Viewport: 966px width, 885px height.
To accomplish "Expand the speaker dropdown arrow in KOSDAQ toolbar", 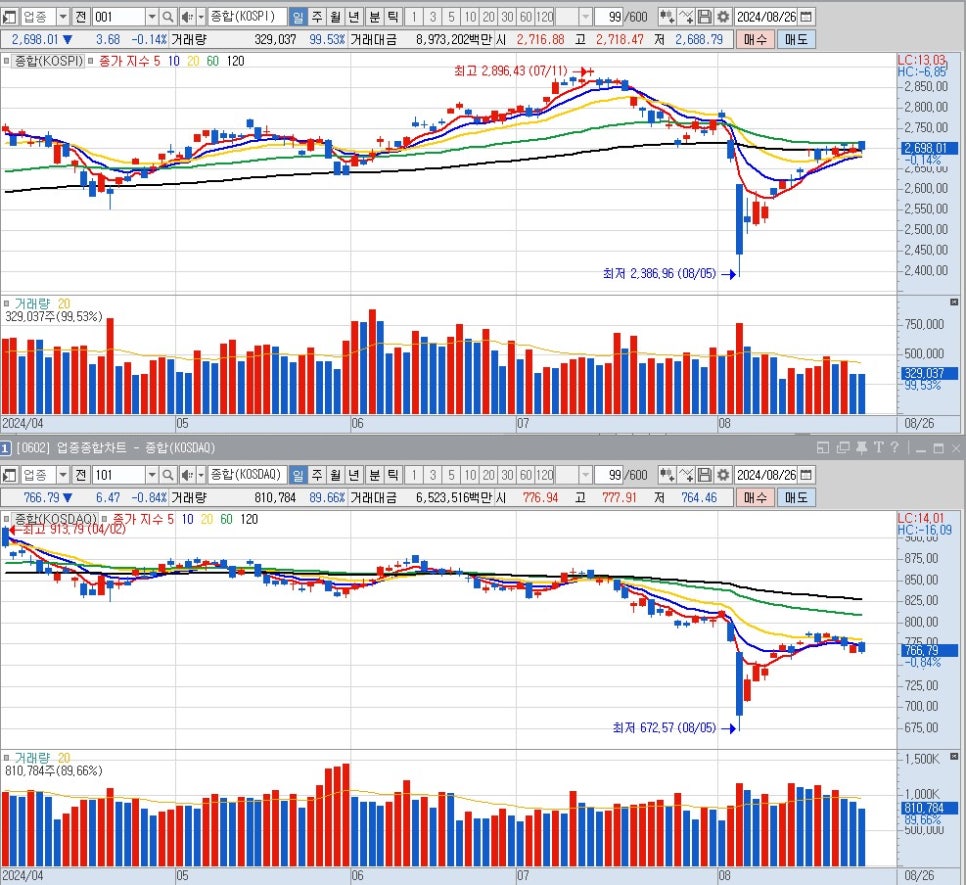I will tap(201, 475).
